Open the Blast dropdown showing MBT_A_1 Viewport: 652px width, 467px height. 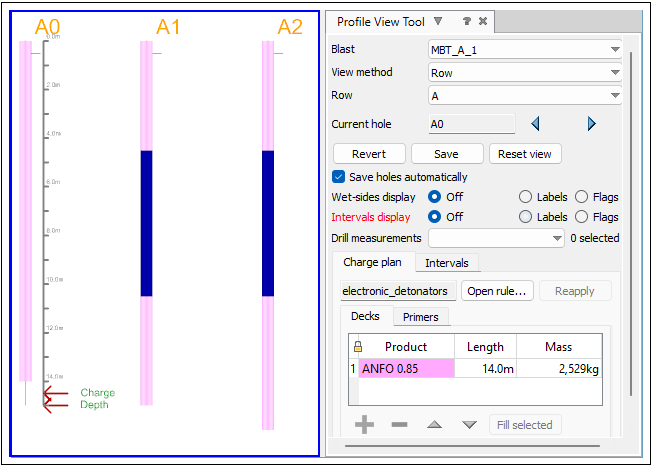click(x=525, y=49)
